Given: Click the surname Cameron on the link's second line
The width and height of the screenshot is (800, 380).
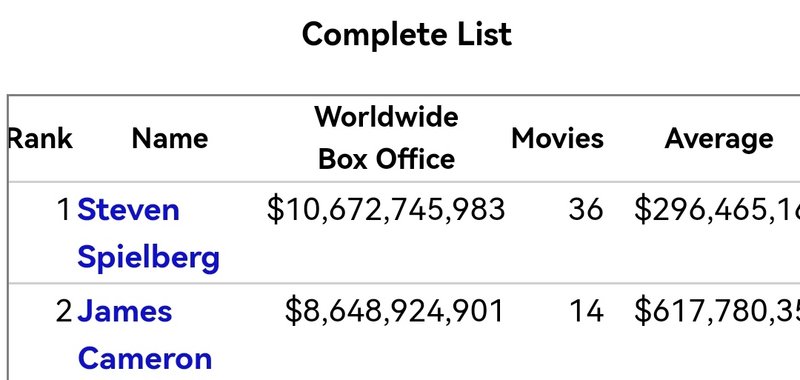Looking at the screenshot, I should pos(145,358).
